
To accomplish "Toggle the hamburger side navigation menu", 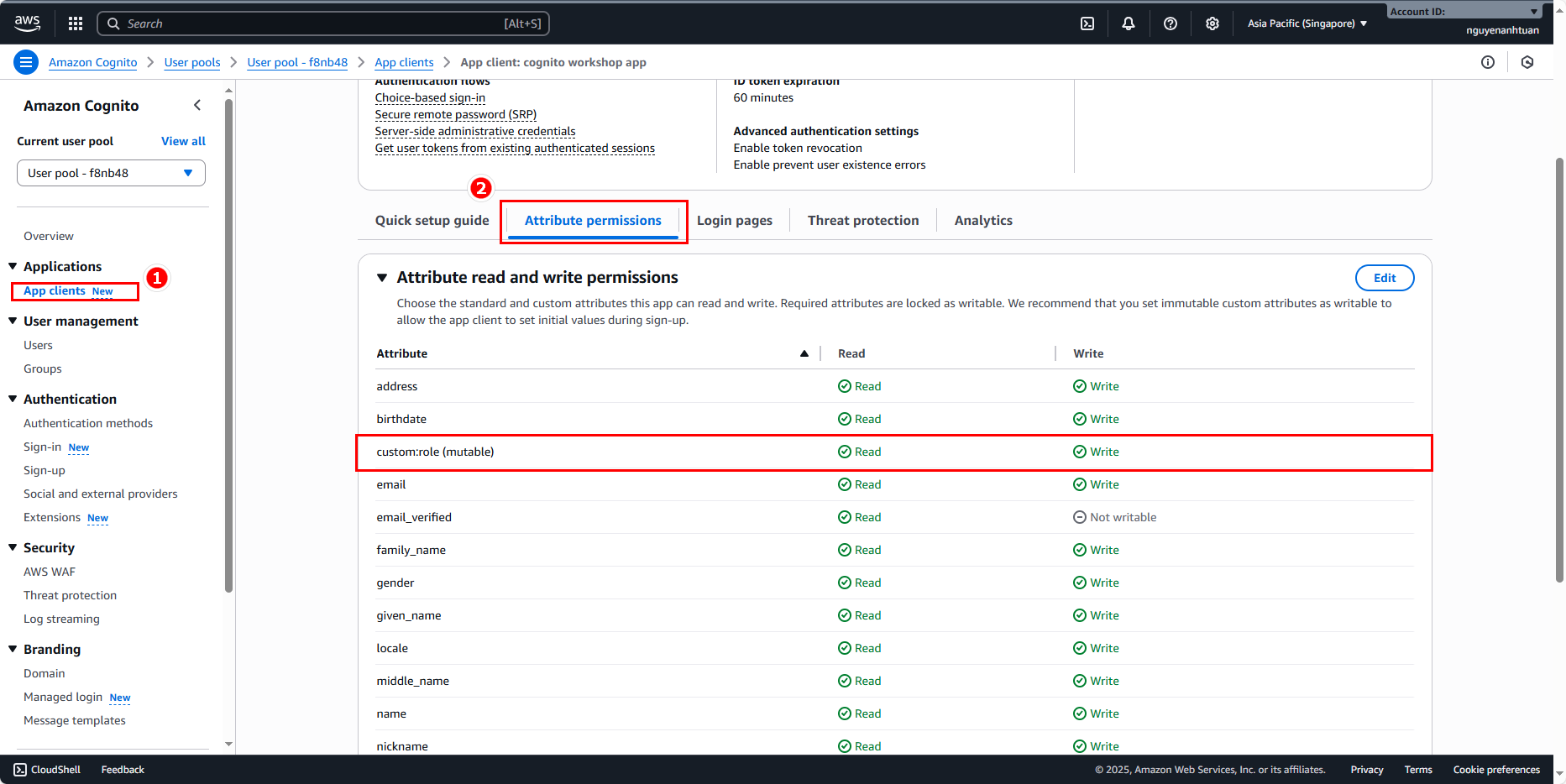I will [26, 62].
